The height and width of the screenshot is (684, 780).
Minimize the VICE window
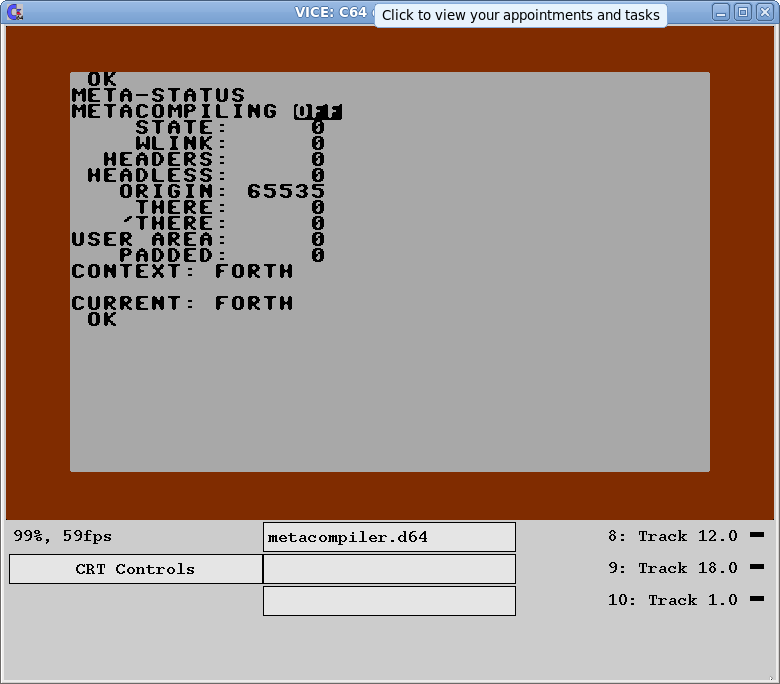tap(722, 12)
